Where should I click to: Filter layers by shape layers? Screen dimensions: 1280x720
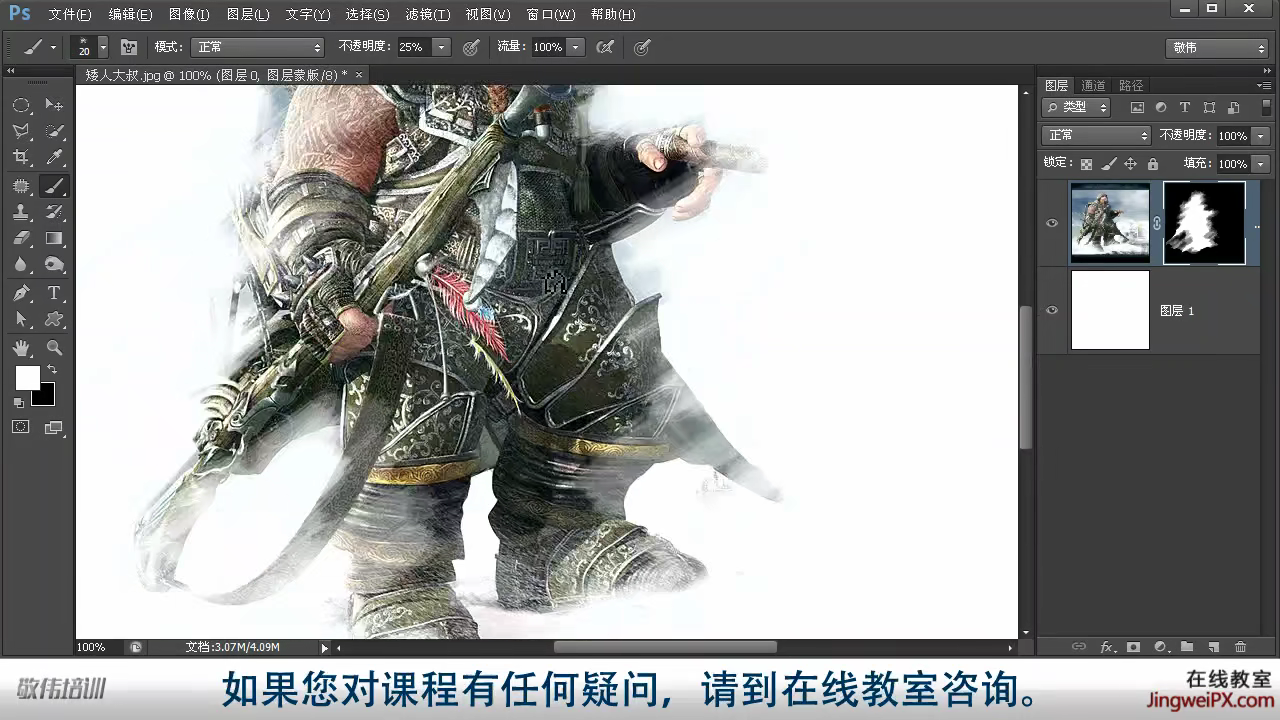point(1209,107)
